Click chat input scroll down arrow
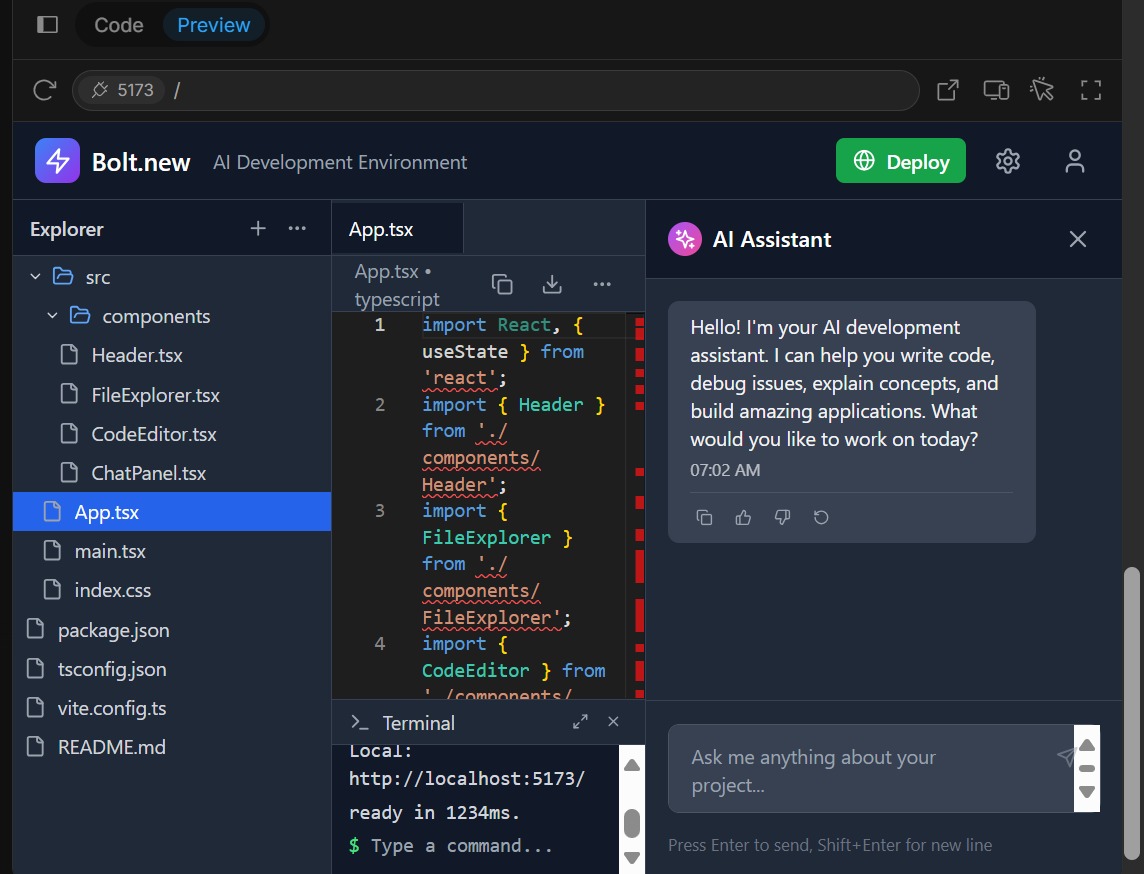The width and height of the screenshot is (1144, 874). tap(1087, 792)
